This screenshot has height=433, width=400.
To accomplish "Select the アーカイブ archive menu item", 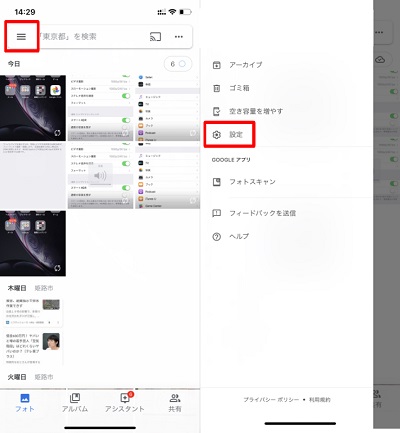I will click(237, 65).
